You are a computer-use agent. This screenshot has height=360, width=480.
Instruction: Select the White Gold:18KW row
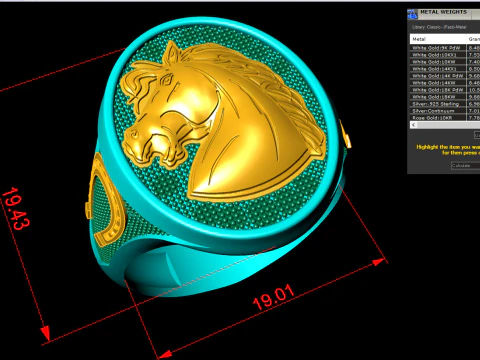point(445,97)
